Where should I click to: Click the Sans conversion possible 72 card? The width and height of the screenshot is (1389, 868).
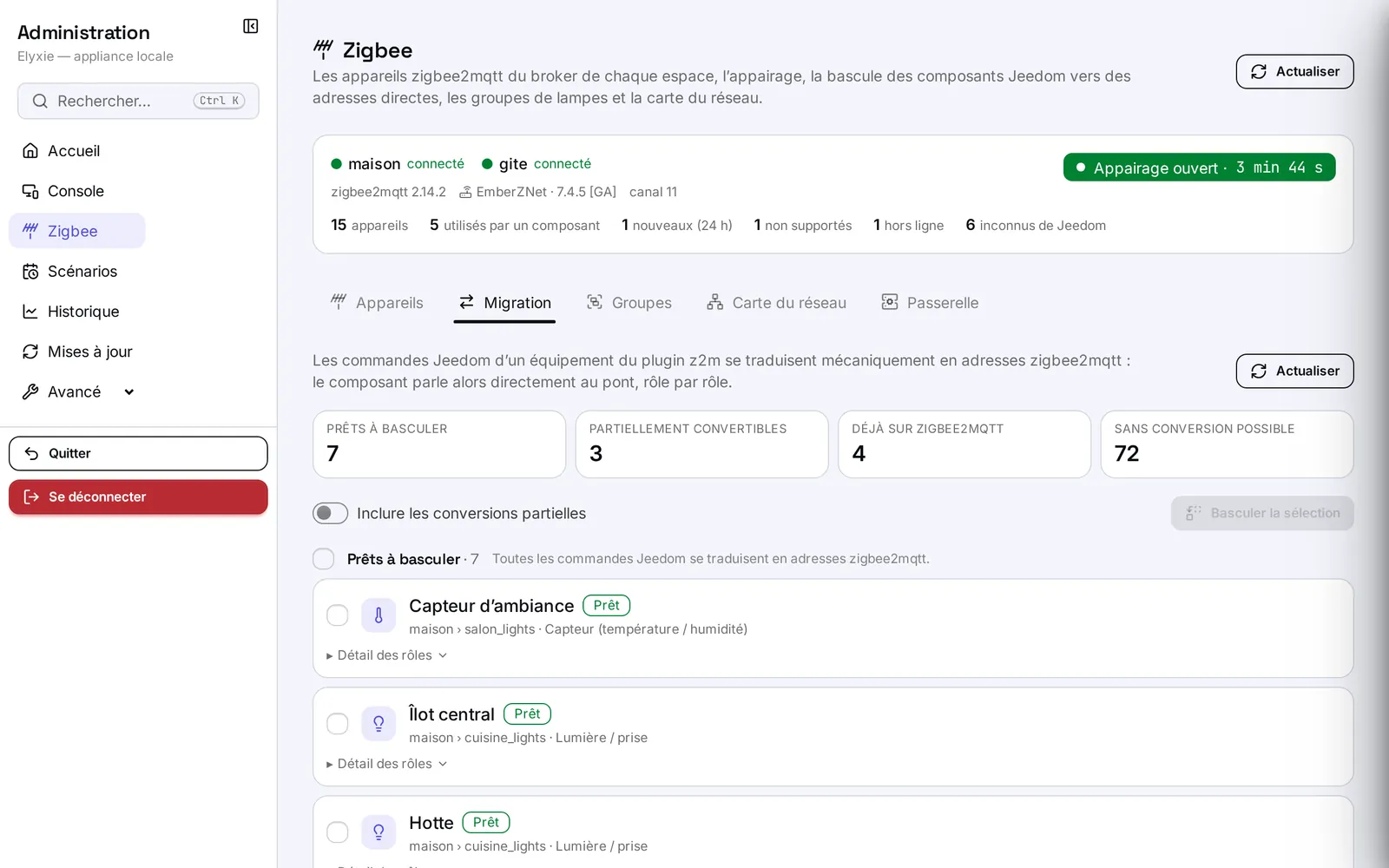(1227, 444)
